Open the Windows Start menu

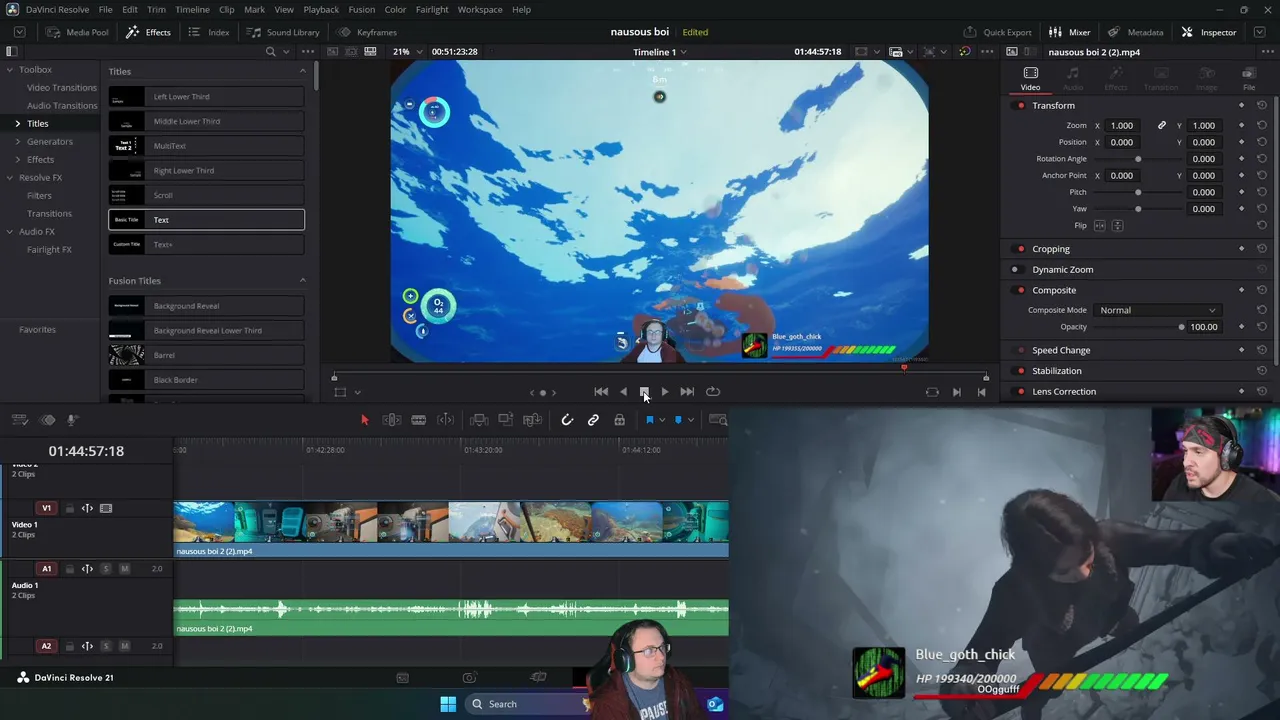coord(448,704)
